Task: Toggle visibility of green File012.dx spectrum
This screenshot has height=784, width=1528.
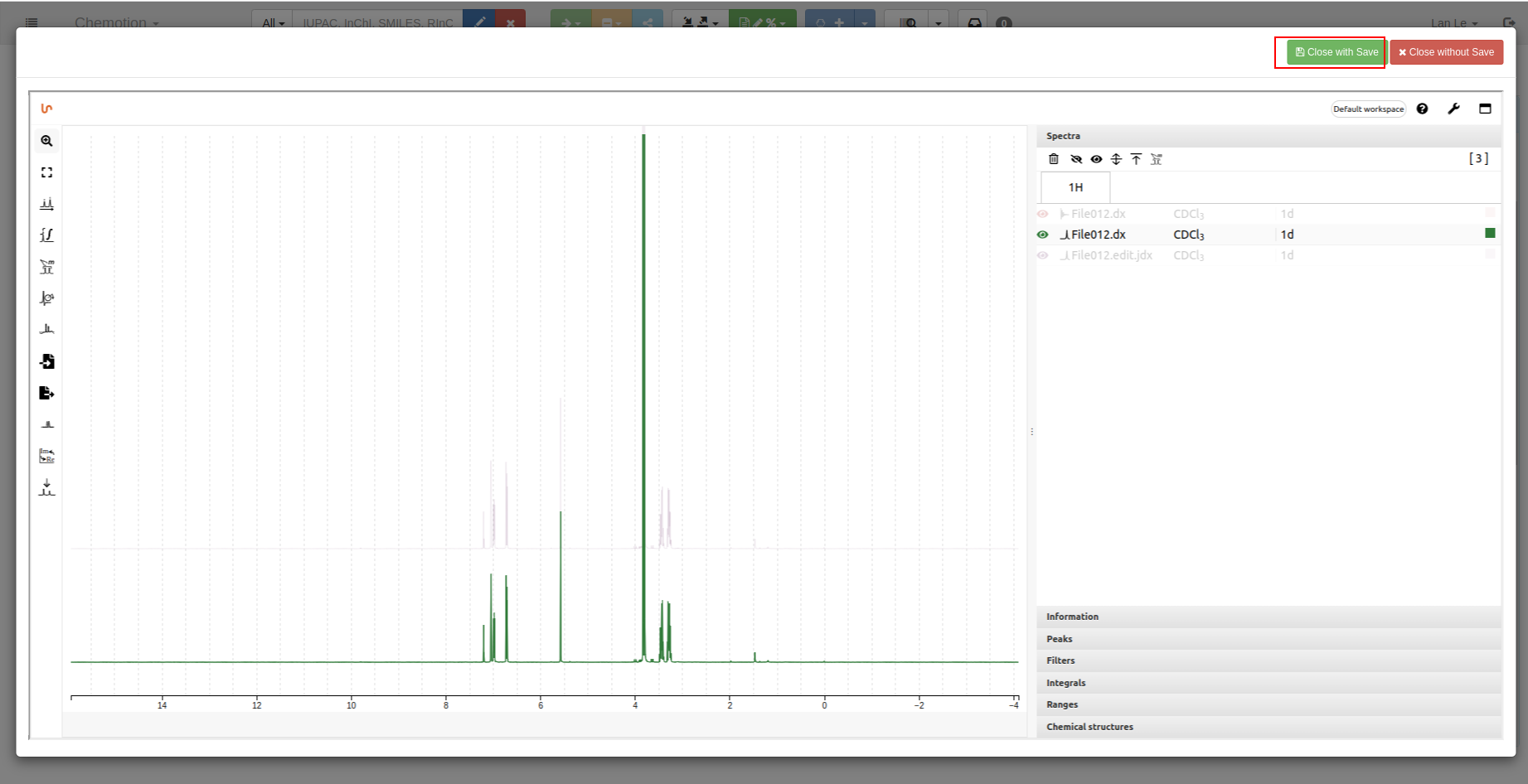Action: [x=1043, y=235]
